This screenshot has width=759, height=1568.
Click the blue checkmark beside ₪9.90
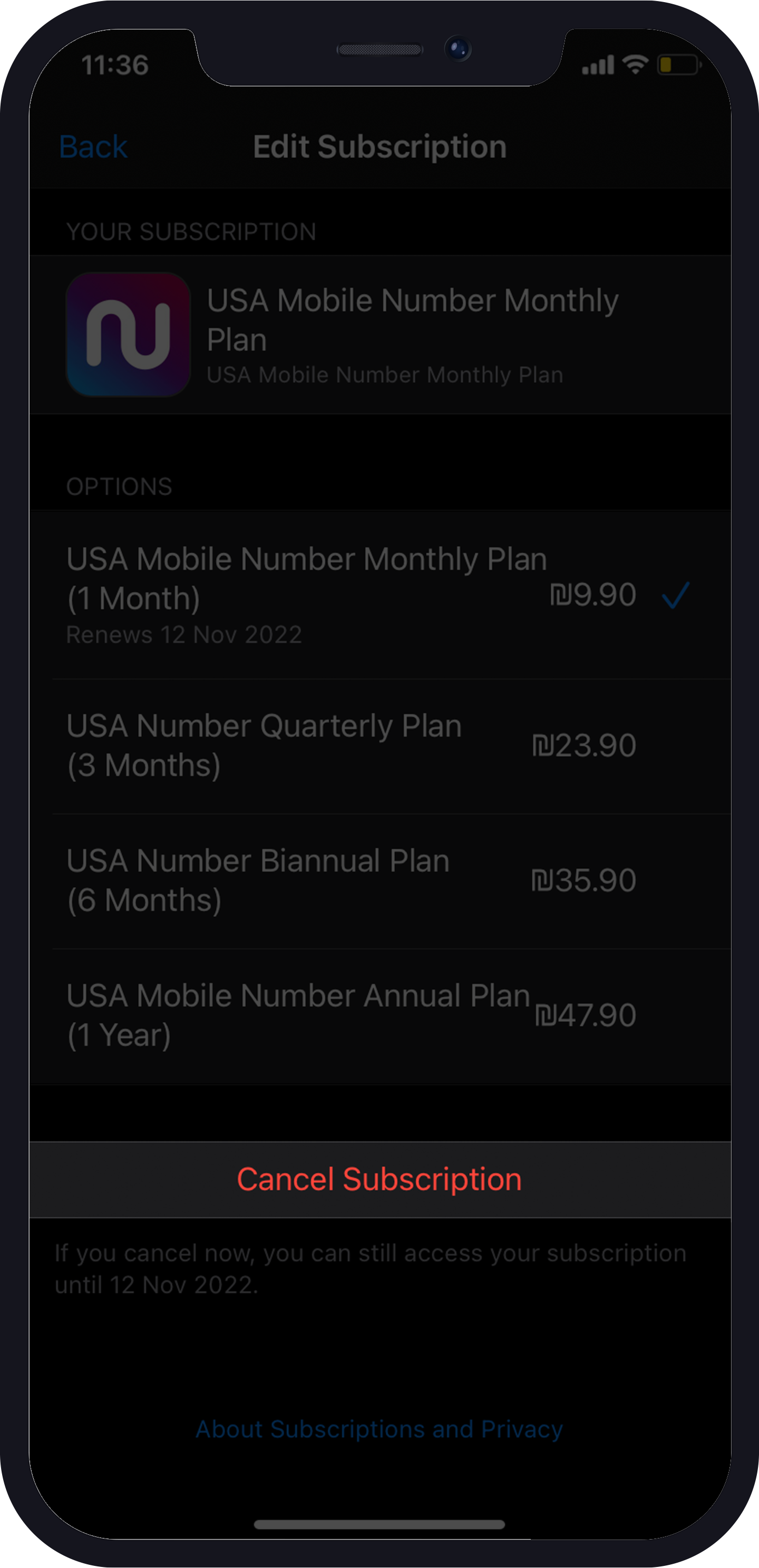[675, 595]
